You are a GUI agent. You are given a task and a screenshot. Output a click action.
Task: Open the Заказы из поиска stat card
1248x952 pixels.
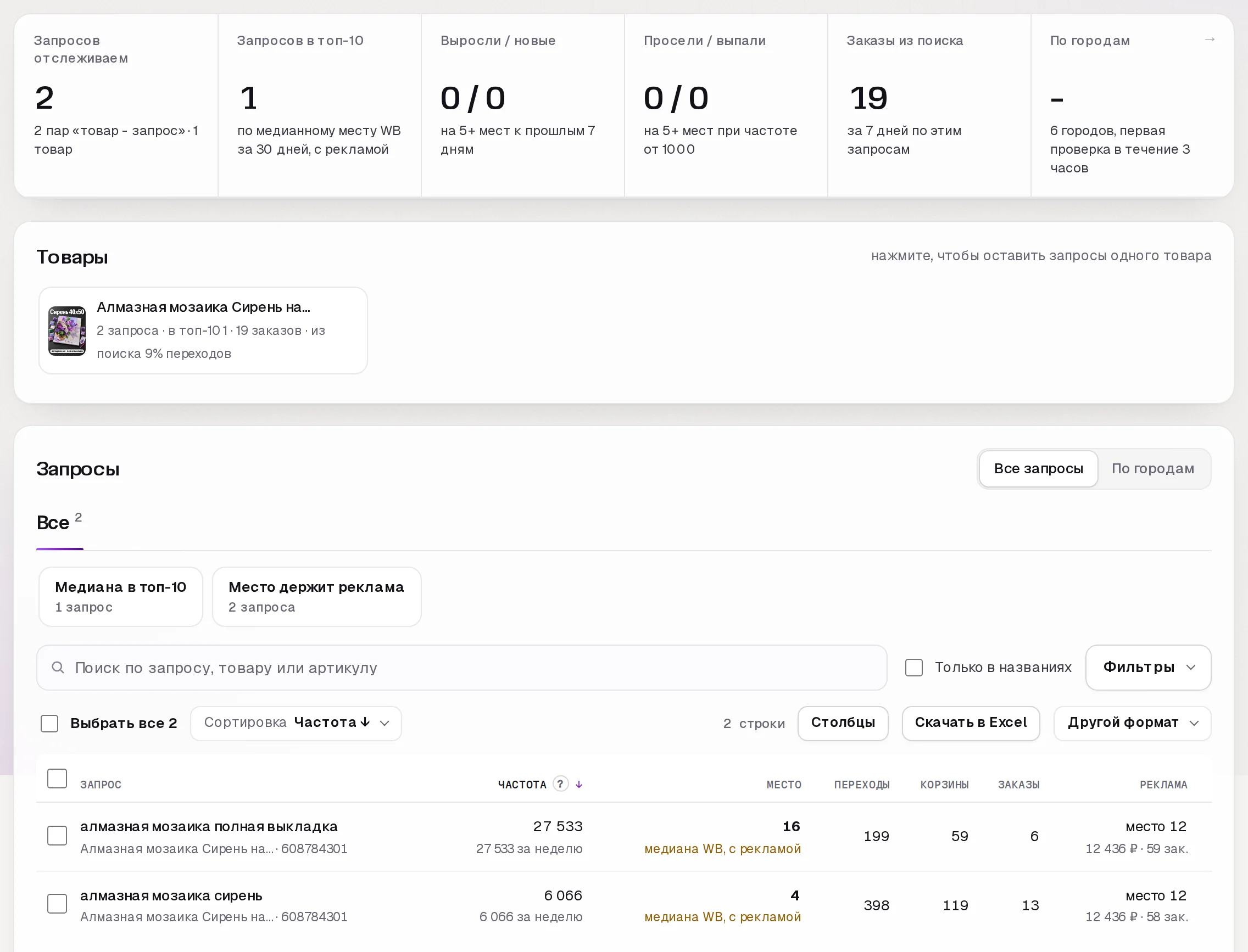(929, 105)
